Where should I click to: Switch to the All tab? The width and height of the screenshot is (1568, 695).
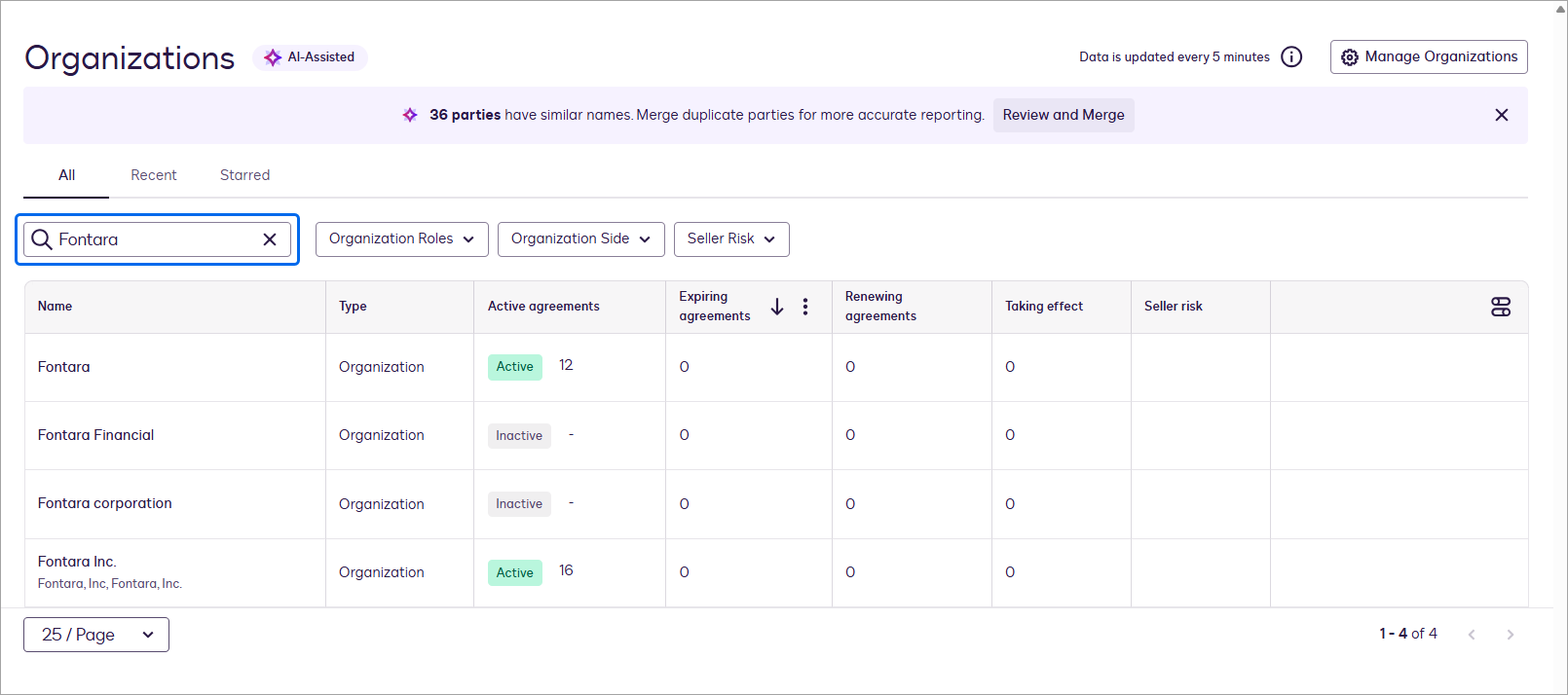66,175
